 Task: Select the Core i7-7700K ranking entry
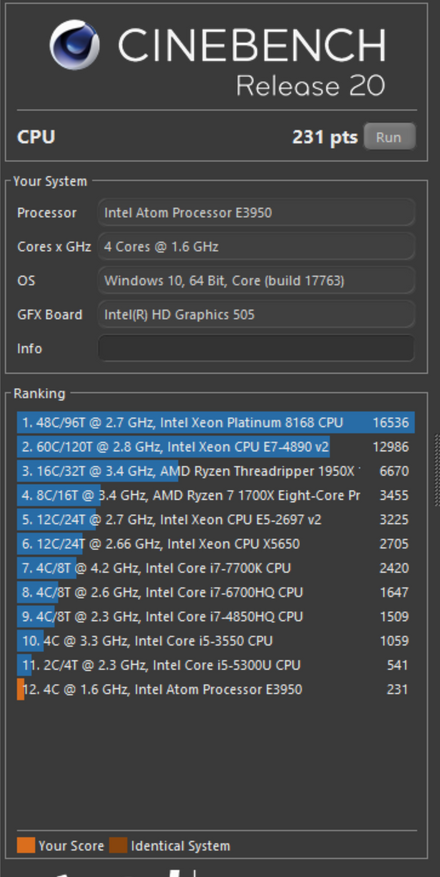coord(216,568)
